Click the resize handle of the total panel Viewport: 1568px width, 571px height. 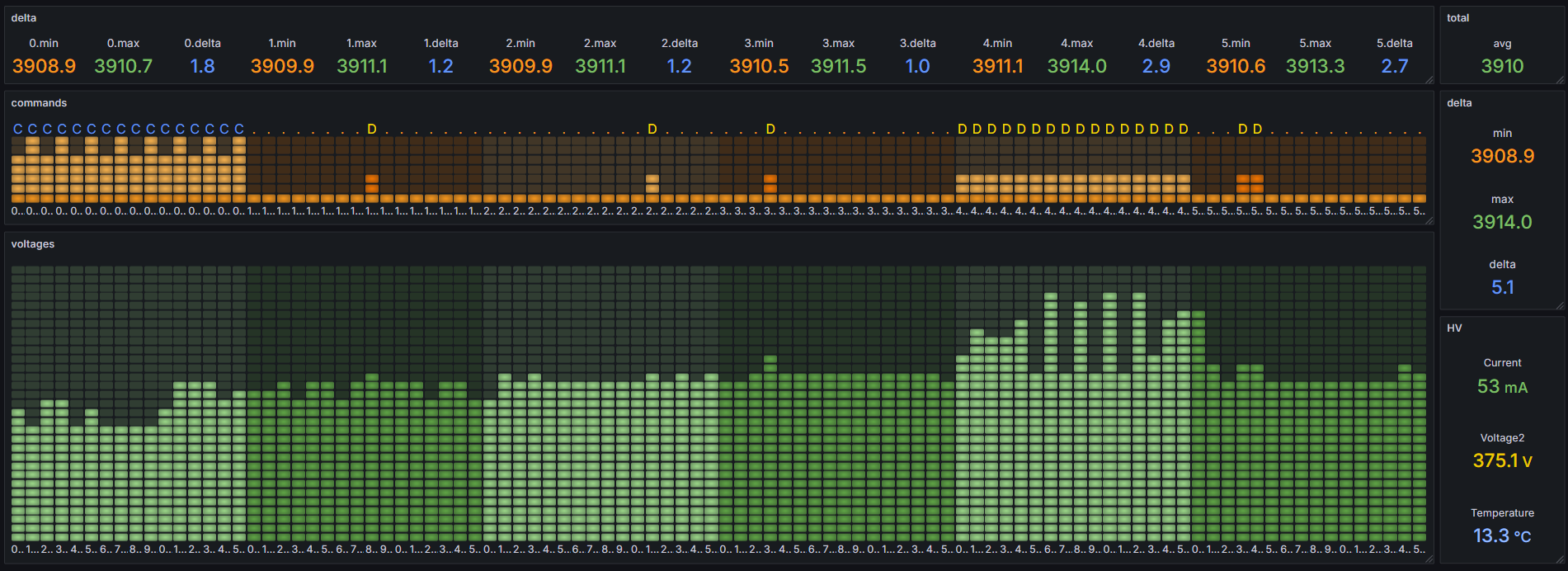1560,80
